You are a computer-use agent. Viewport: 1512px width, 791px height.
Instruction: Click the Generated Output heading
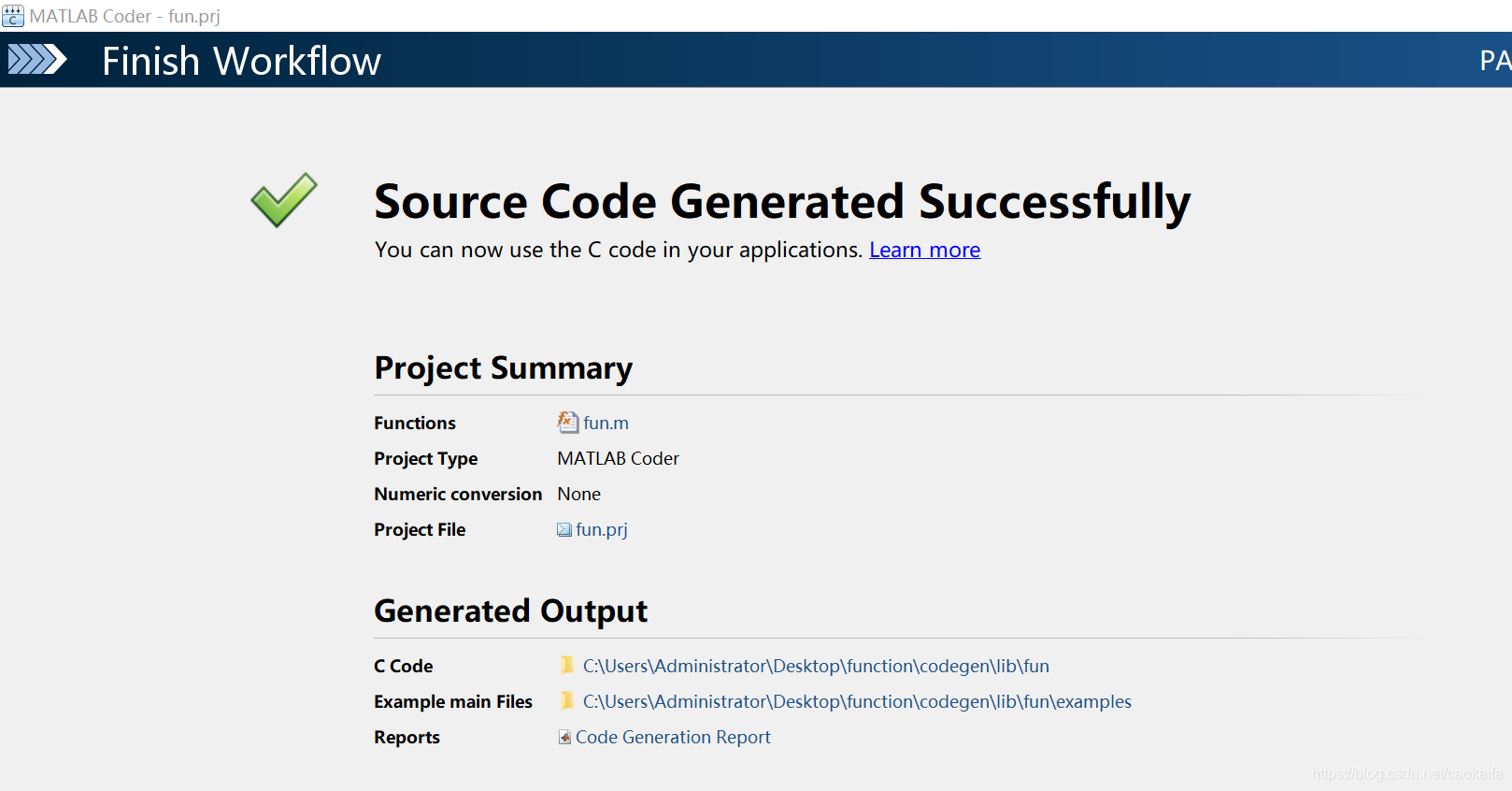(x=510, y=611)
